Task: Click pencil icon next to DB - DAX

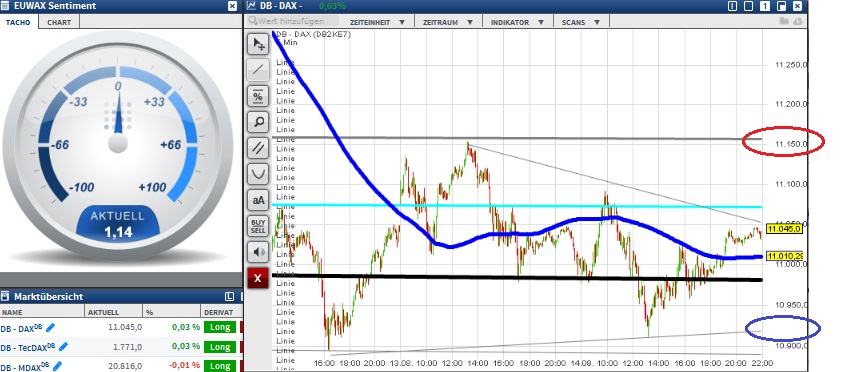Action: (50, 327)
